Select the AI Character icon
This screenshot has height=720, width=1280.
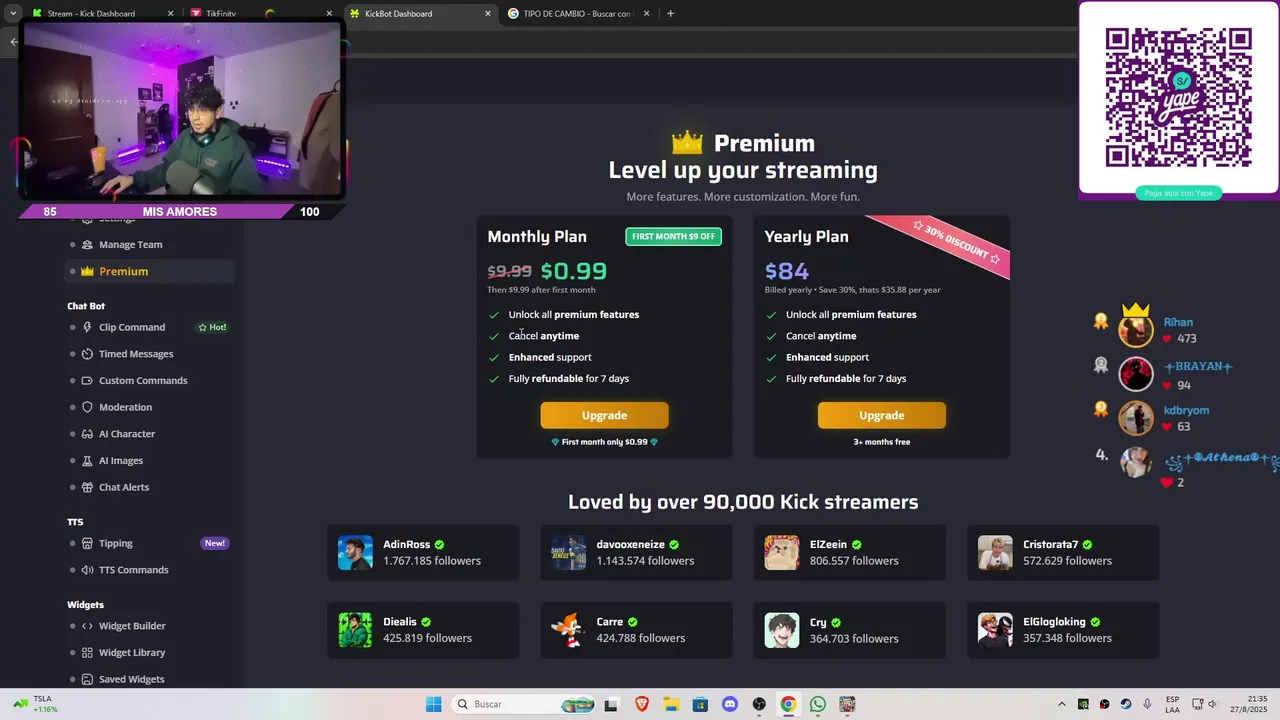(x=87, y=434)
